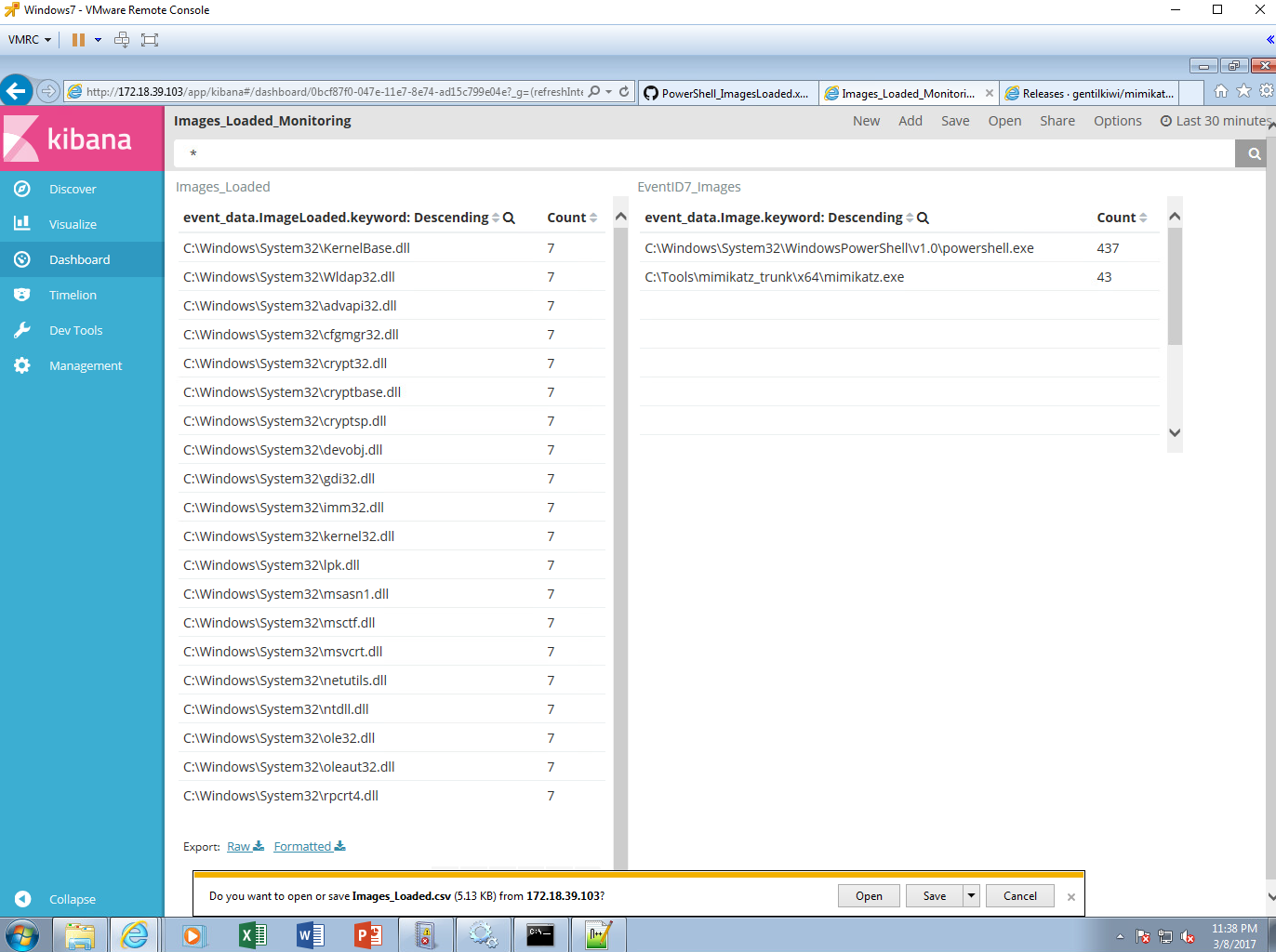Open the Visualize section icon
Screen dimensions: 1276x952
(x=22, y=224)
